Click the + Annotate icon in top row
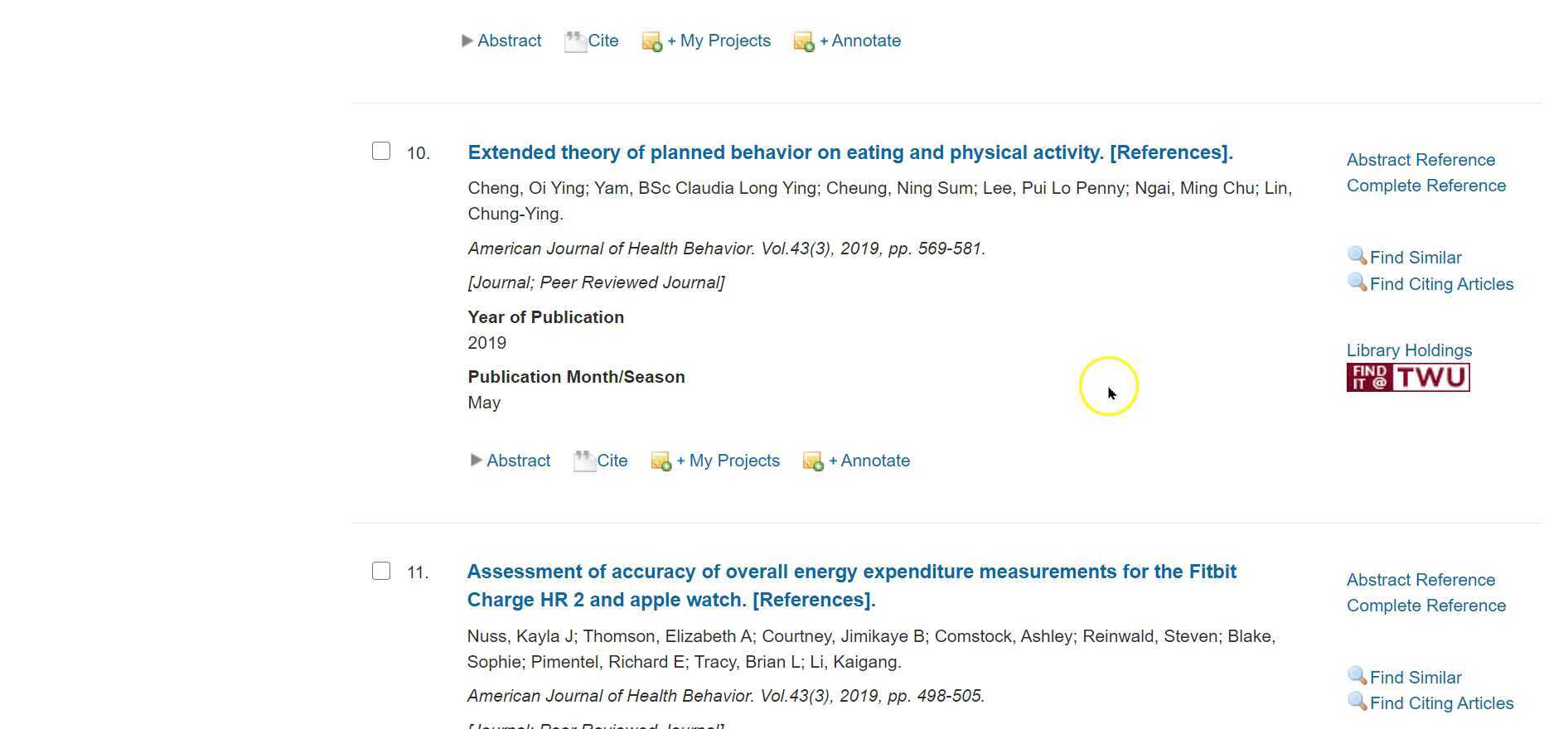The image size is (1568, 729). tap(802, 41)
